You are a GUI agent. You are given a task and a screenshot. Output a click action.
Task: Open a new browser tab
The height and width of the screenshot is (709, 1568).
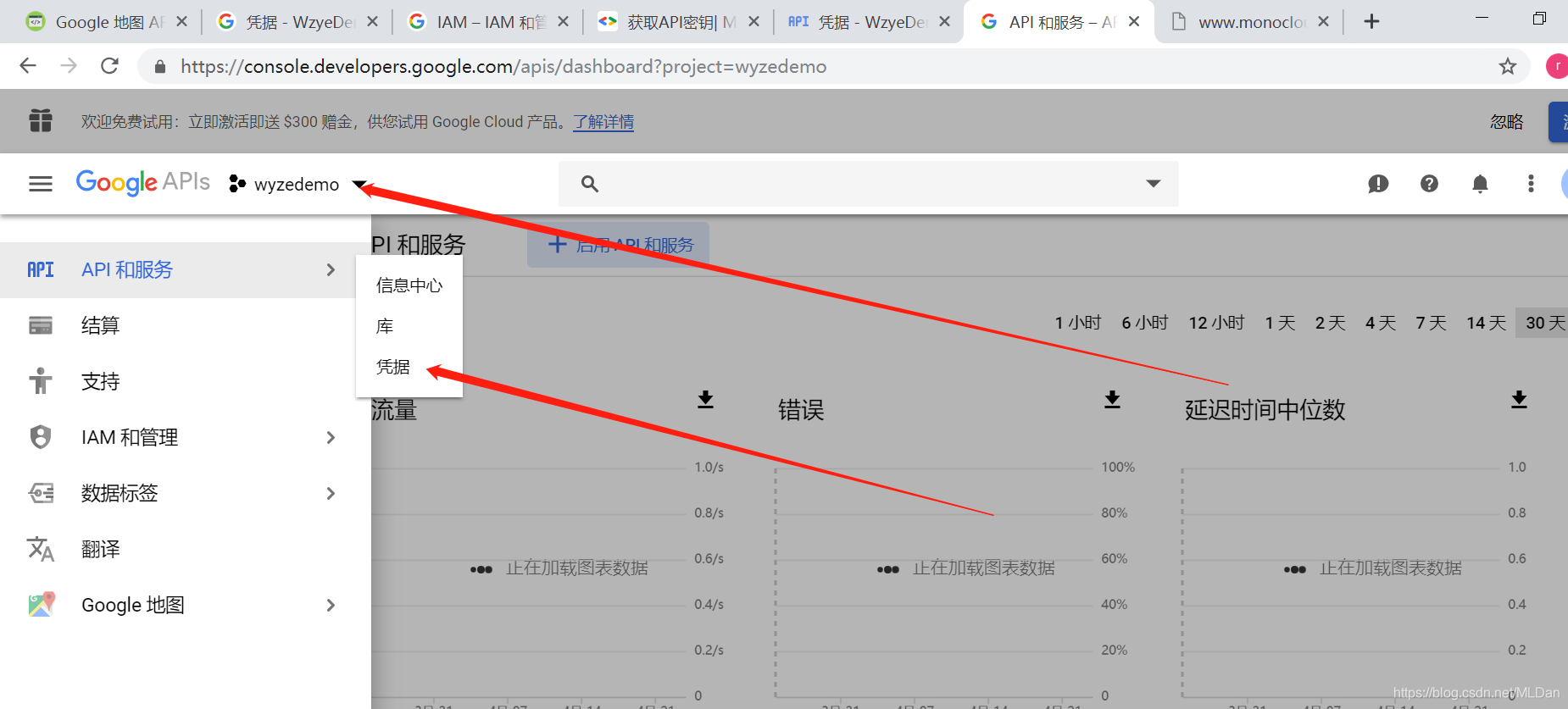point(1371,22)
